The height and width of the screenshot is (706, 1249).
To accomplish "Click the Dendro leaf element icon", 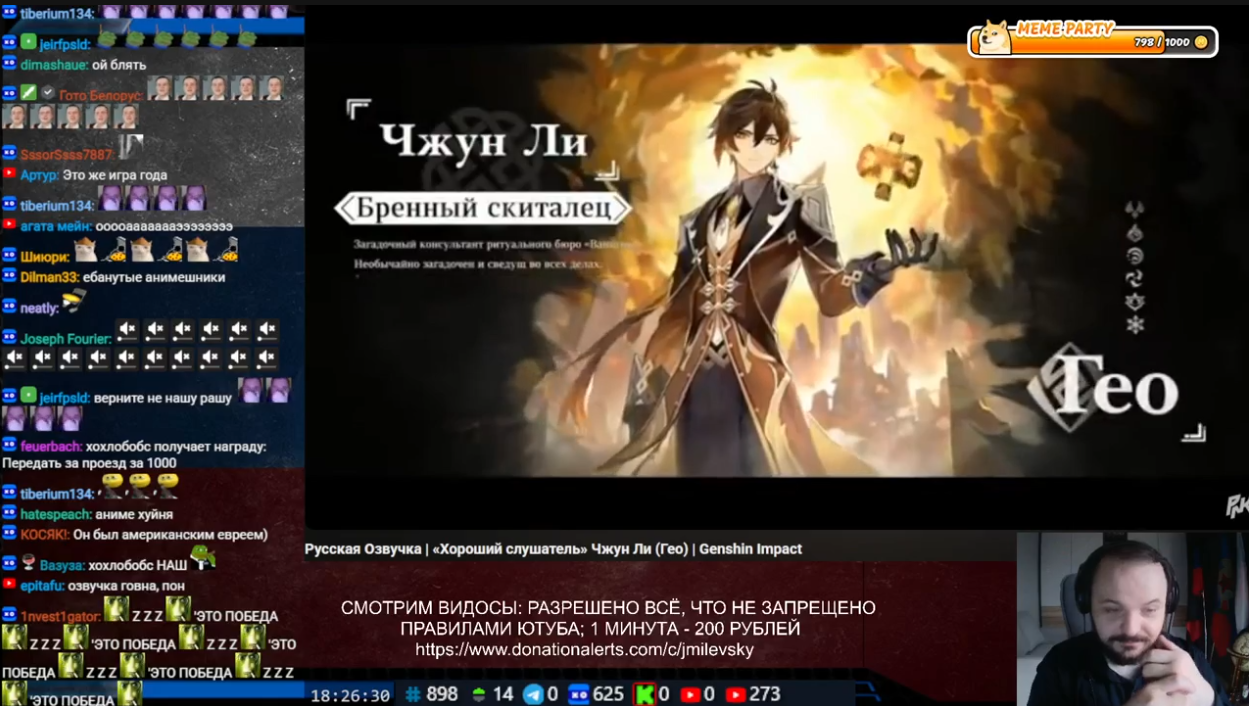I will coord(1135,302).
